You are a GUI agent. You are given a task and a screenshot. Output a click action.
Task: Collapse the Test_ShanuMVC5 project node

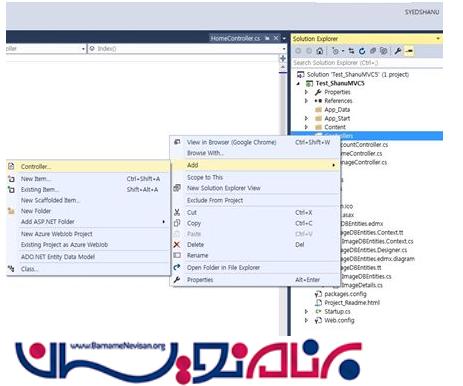(x=298, y=83)
